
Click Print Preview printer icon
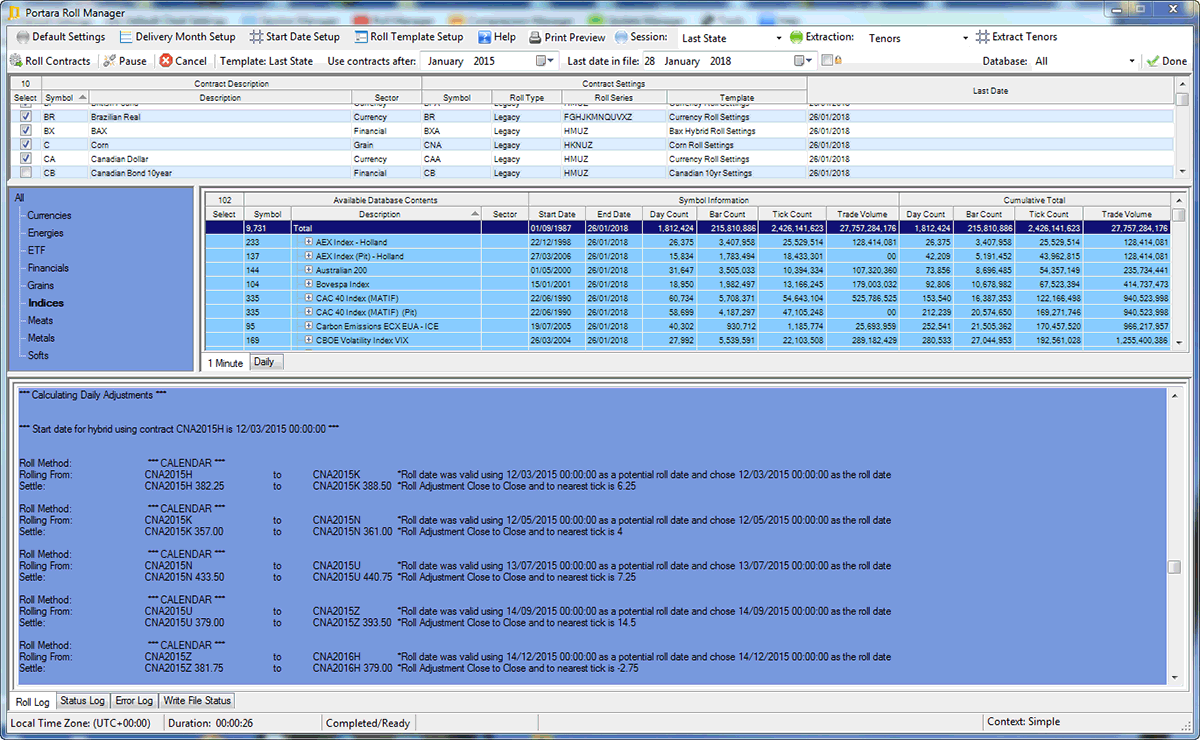coord(535,37)
